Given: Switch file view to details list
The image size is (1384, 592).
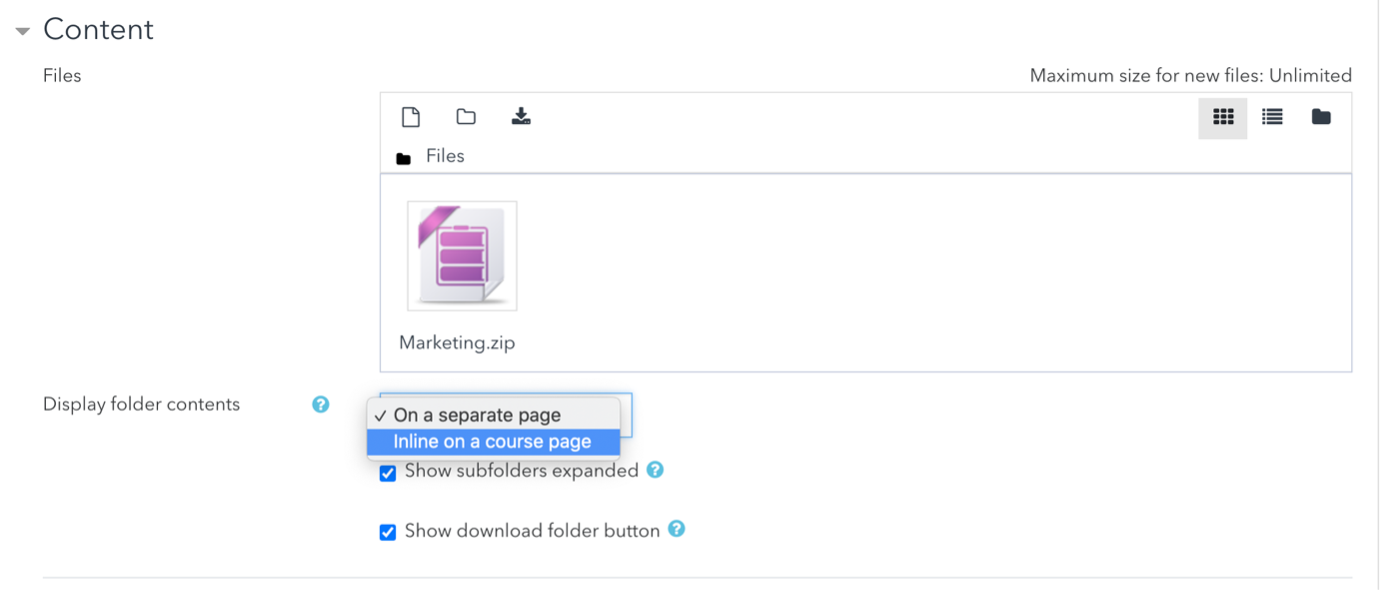Looking at the screenshot, I should [1272, 117].
